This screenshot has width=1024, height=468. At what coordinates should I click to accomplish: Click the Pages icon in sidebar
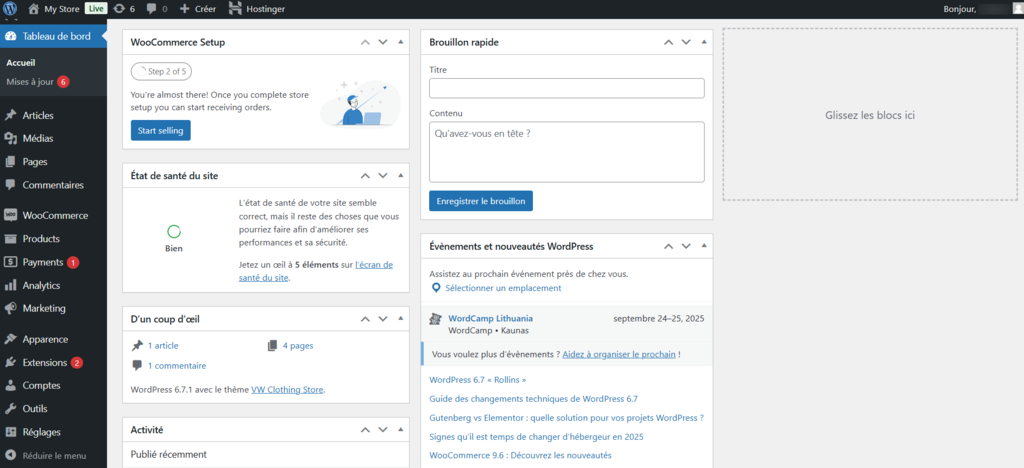[x=10, y=162]
